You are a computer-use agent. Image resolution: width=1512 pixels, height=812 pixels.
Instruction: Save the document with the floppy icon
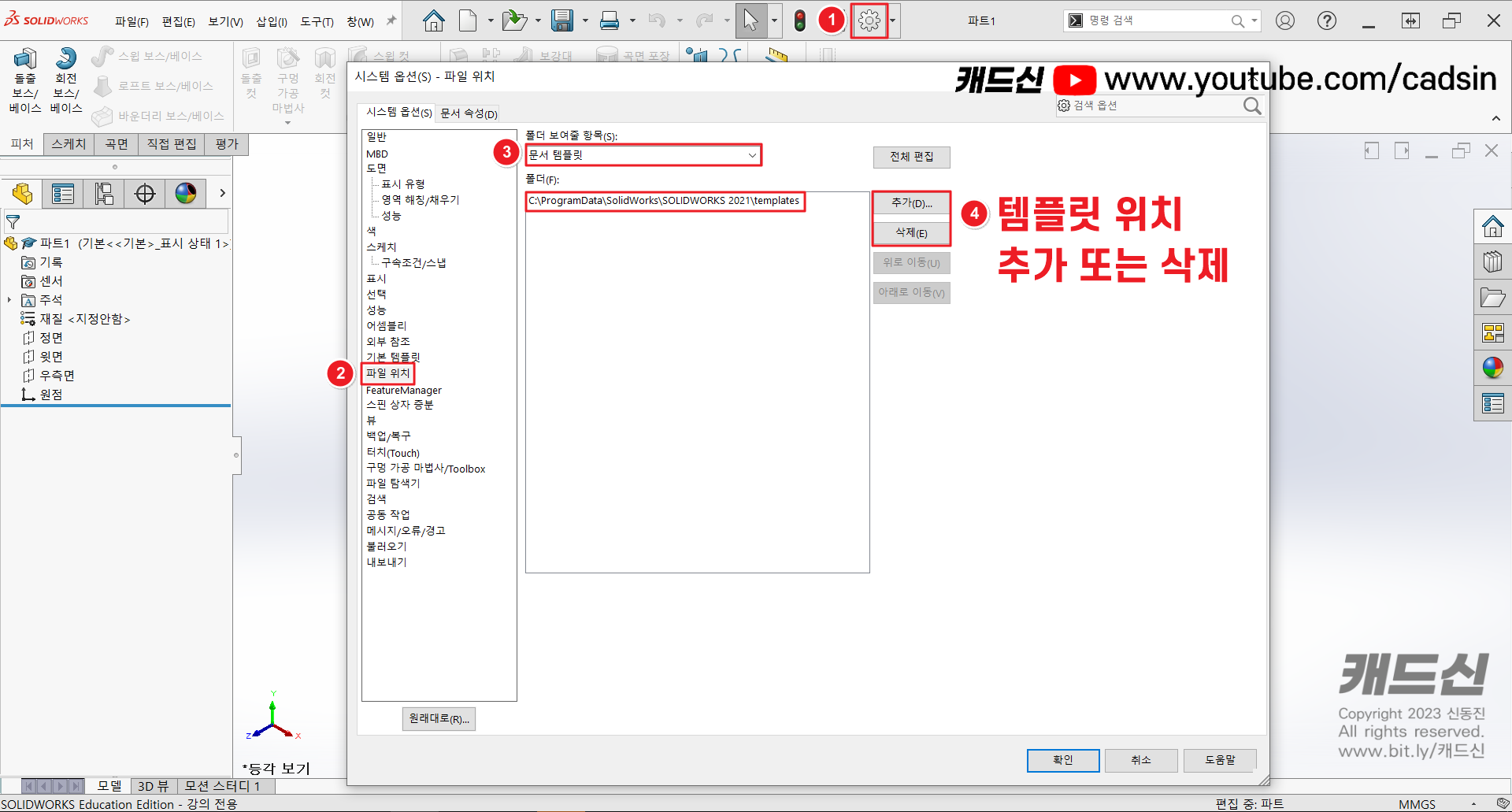(x=562, y=20)
